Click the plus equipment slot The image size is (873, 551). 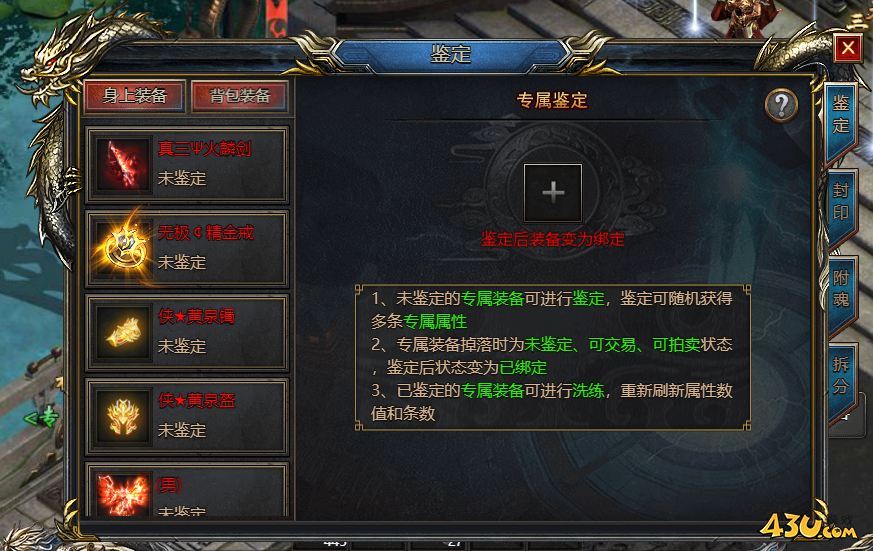pyautogui.click(x=553, y=193)
